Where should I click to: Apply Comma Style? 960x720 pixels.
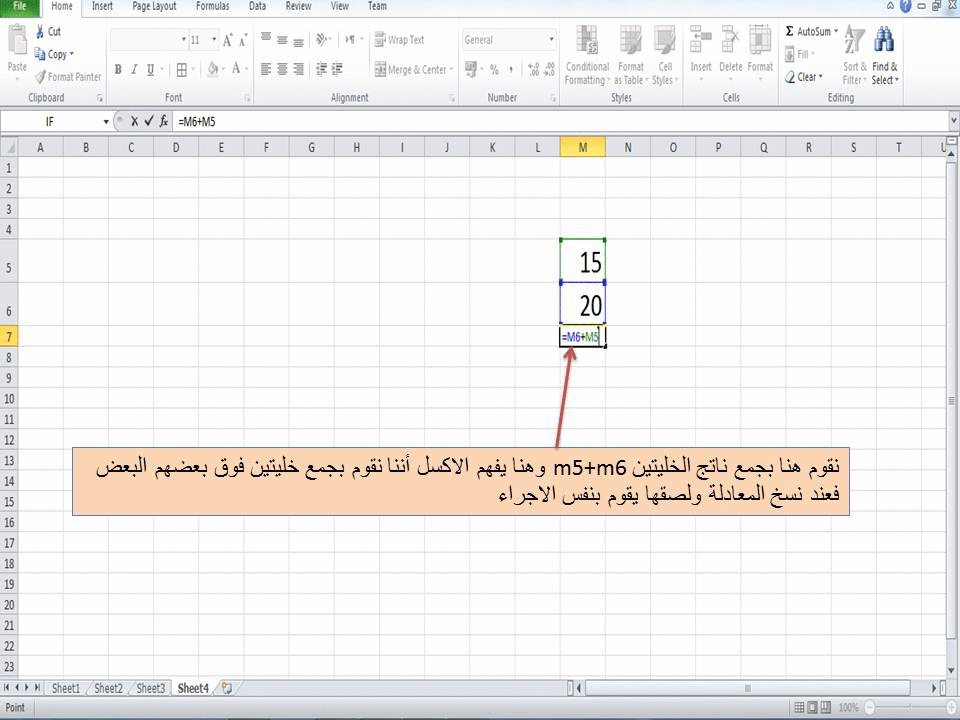point(511,70)
